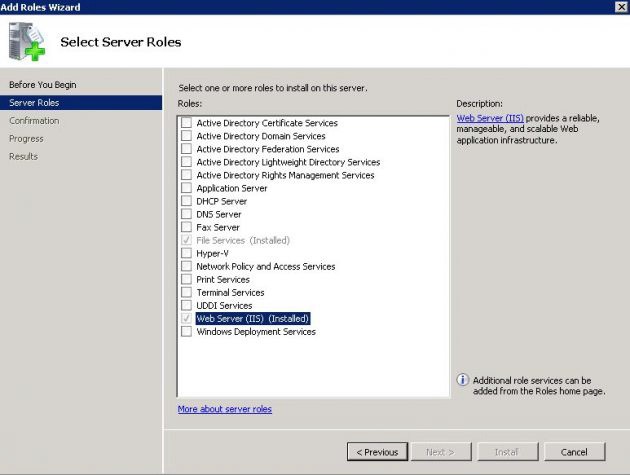Enable the DHCP Server role checkbox
Viewport: 630px width, 475px height.
[186, 201]
